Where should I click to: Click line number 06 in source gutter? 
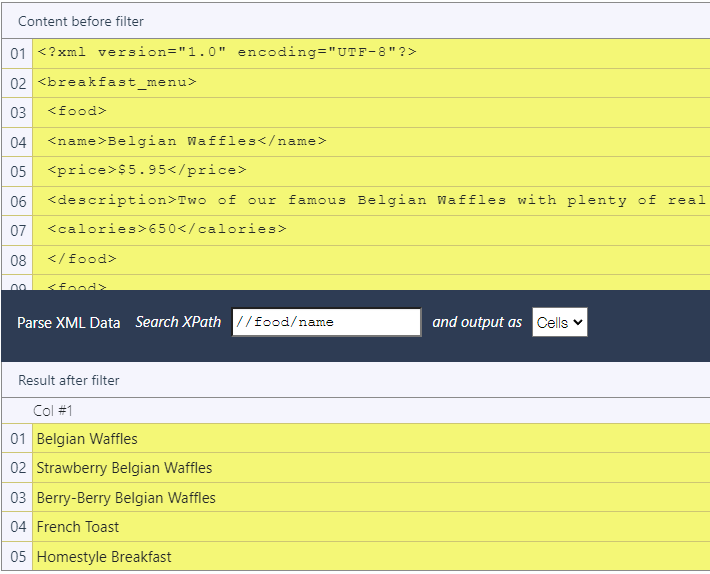pyautogui.click(x=18, y=201)
